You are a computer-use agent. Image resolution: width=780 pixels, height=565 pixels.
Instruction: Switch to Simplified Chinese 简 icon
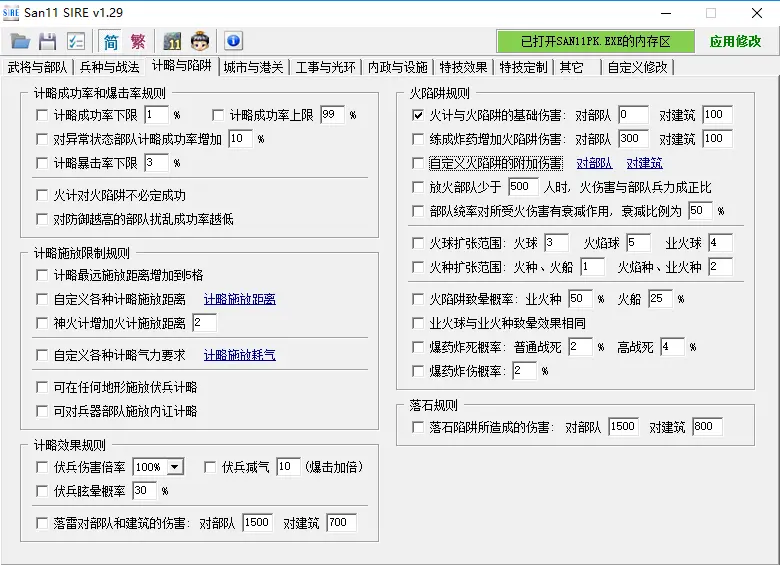click(x=110, y=41)
